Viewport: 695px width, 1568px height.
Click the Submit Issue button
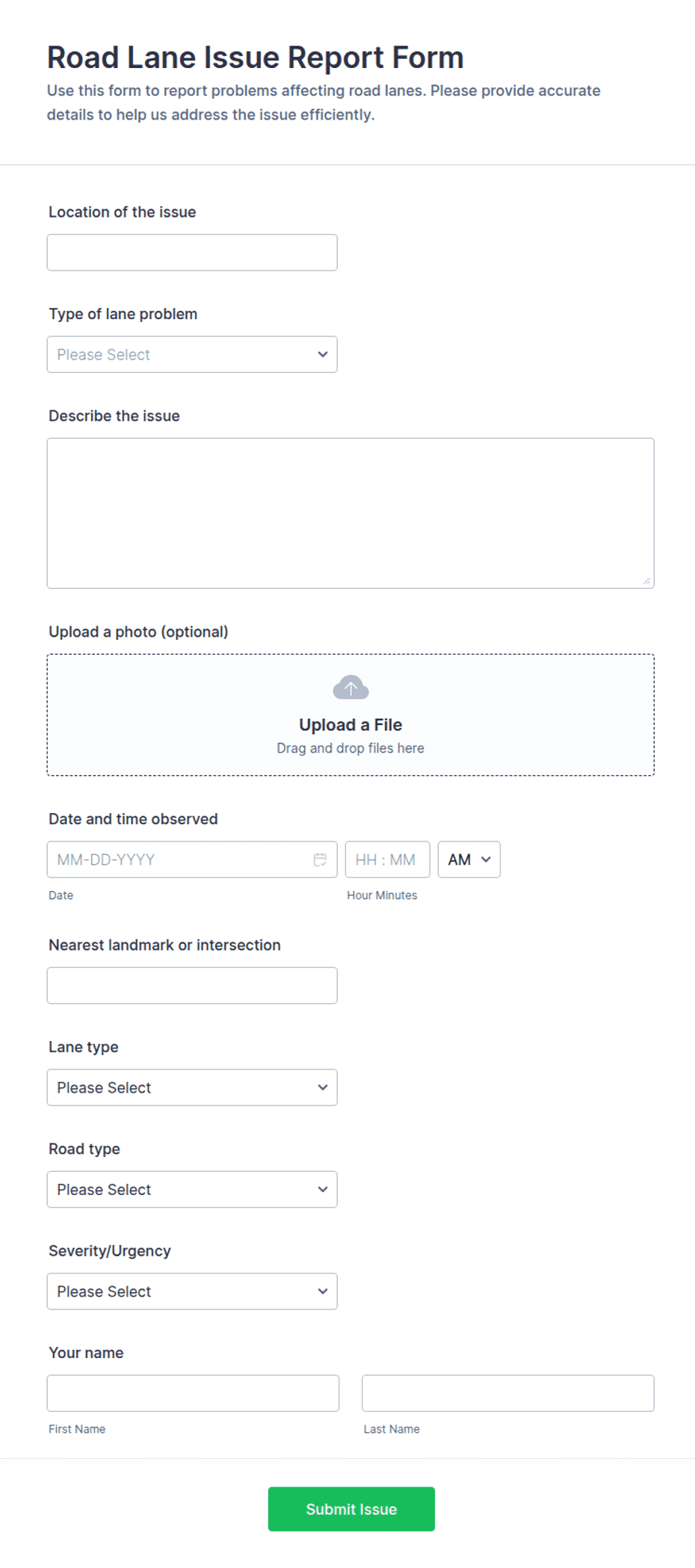(x=351, y=1509)
